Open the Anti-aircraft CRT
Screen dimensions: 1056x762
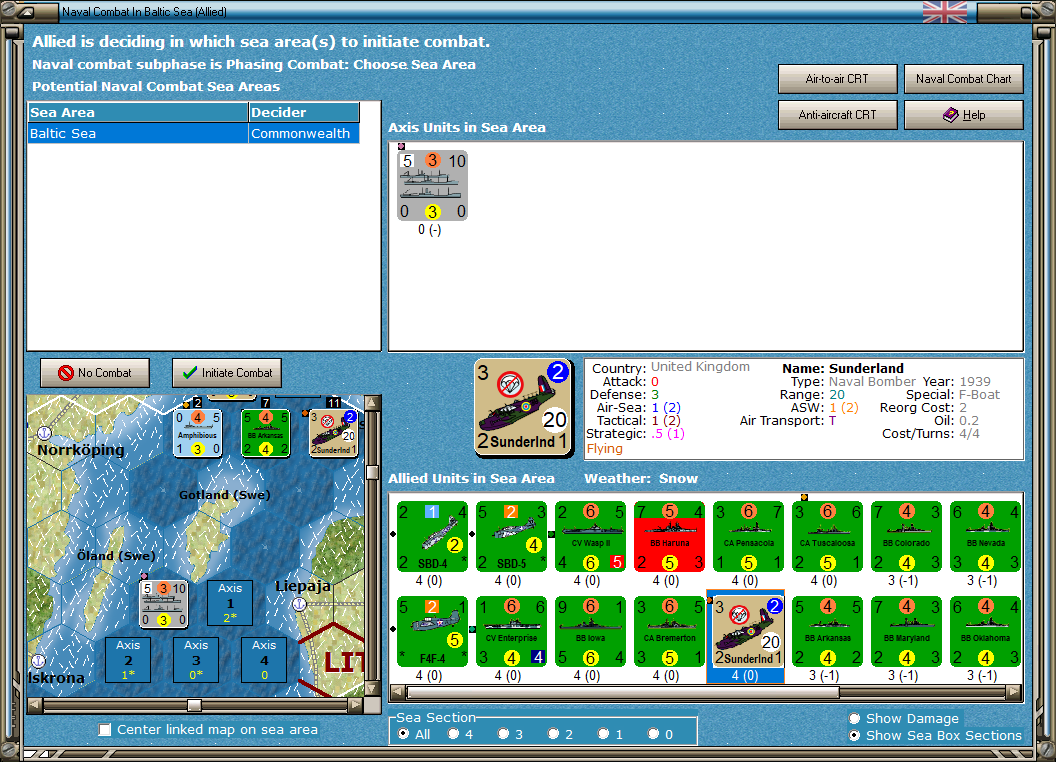coord(837,115)
